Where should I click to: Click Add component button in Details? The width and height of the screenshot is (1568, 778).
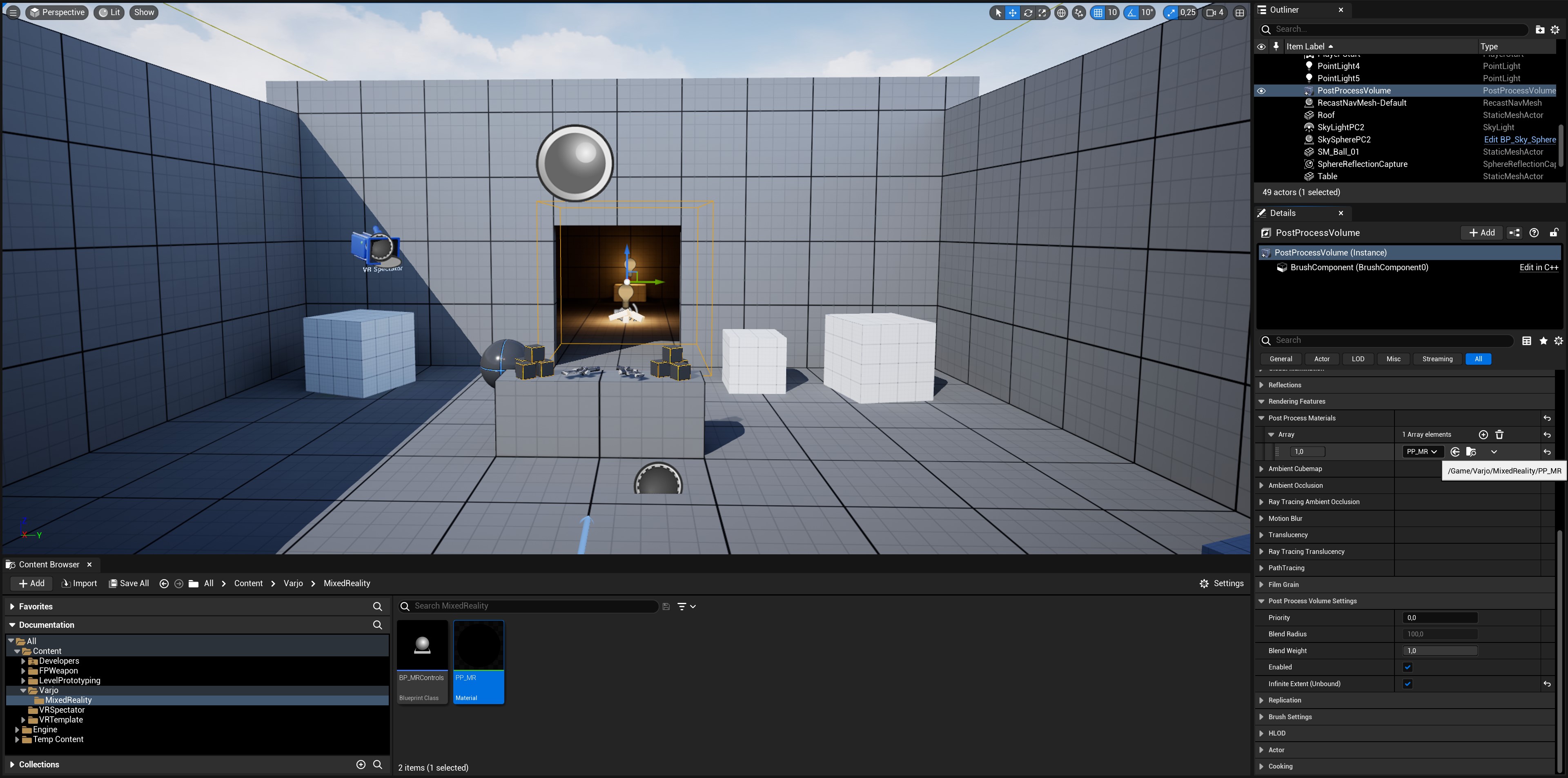1481,232
